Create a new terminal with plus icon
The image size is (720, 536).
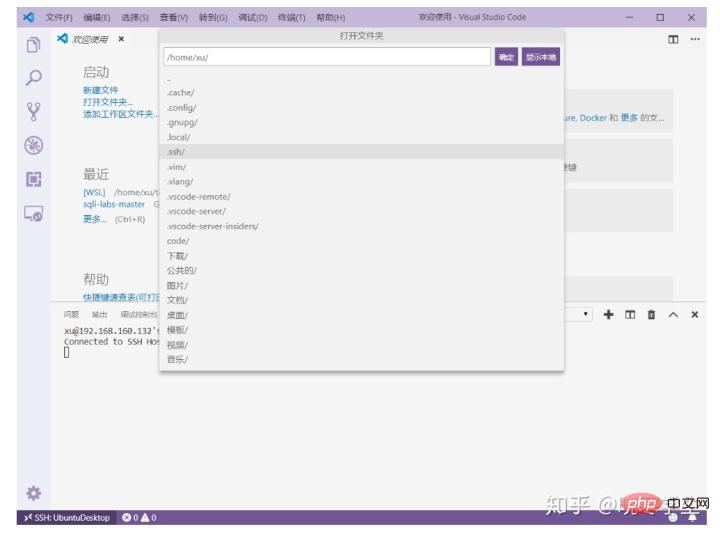(608, 315)
